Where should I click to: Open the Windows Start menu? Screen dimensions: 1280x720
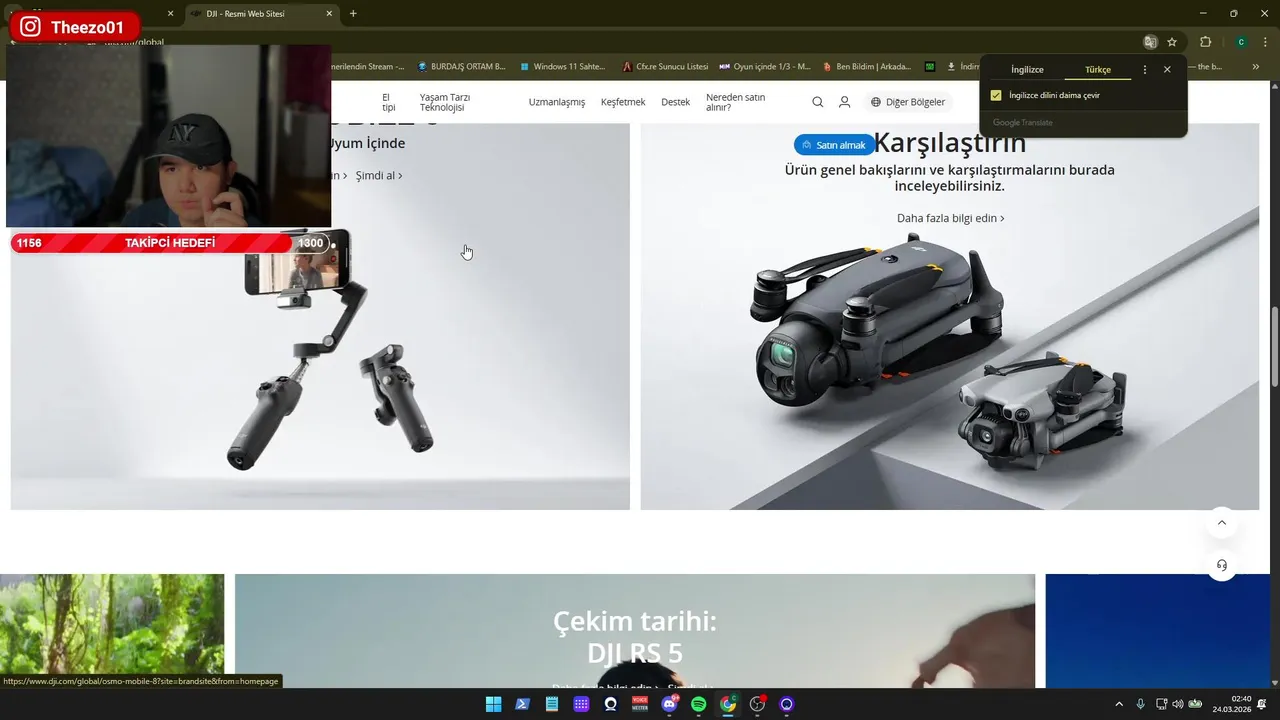[x=493, y=704]
